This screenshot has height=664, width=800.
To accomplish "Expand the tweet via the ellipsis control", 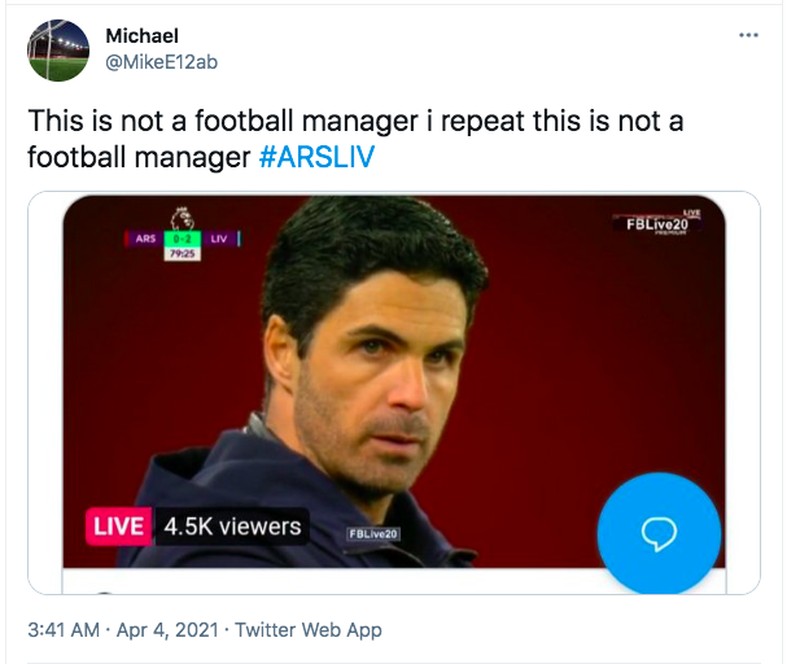I will (751, 33).
